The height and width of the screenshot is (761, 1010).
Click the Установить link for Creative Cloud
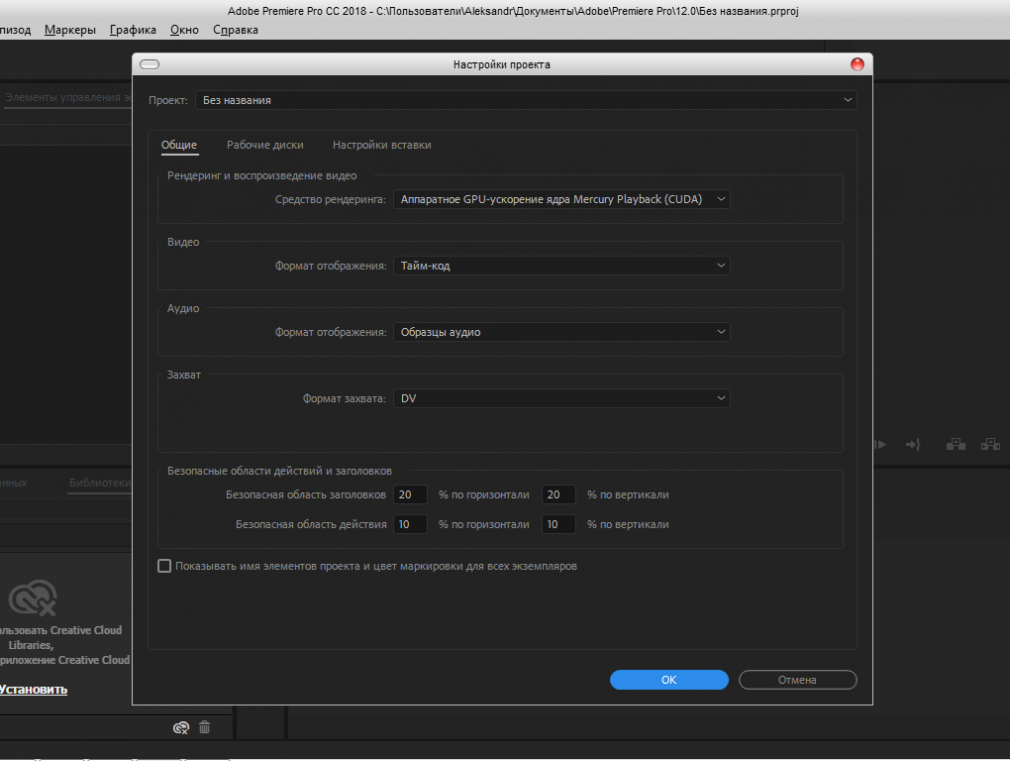tap(33, 689)
